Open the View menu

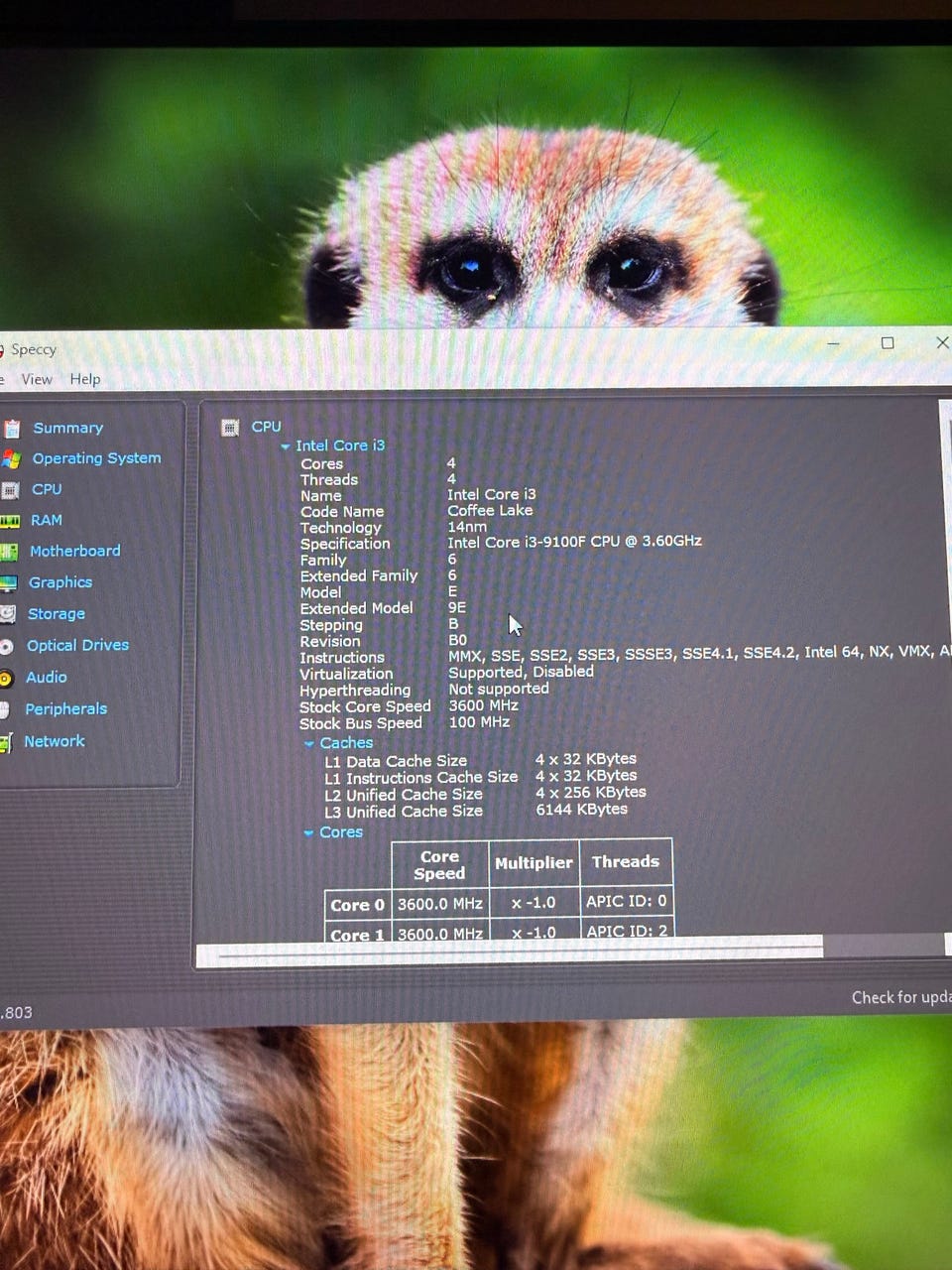(x=37, y=379)
